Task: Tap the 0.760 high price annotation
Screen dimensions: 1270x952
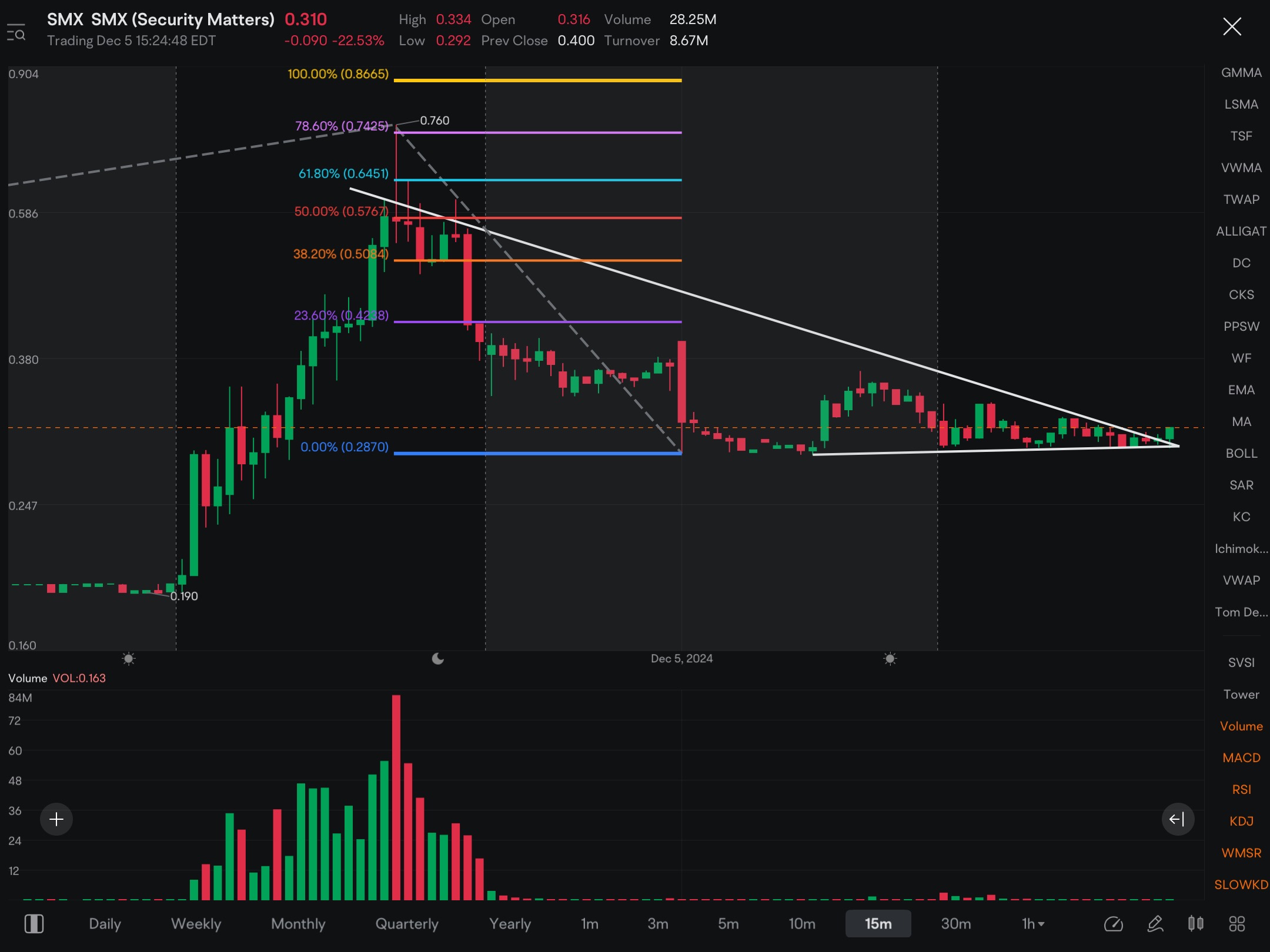Action: click(x=435, y=120)
